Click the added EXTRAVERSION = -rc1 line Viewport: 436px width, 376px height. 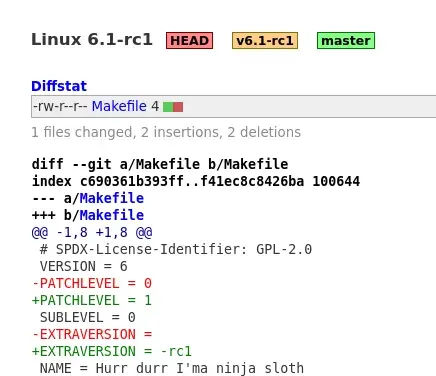(112, 351)
